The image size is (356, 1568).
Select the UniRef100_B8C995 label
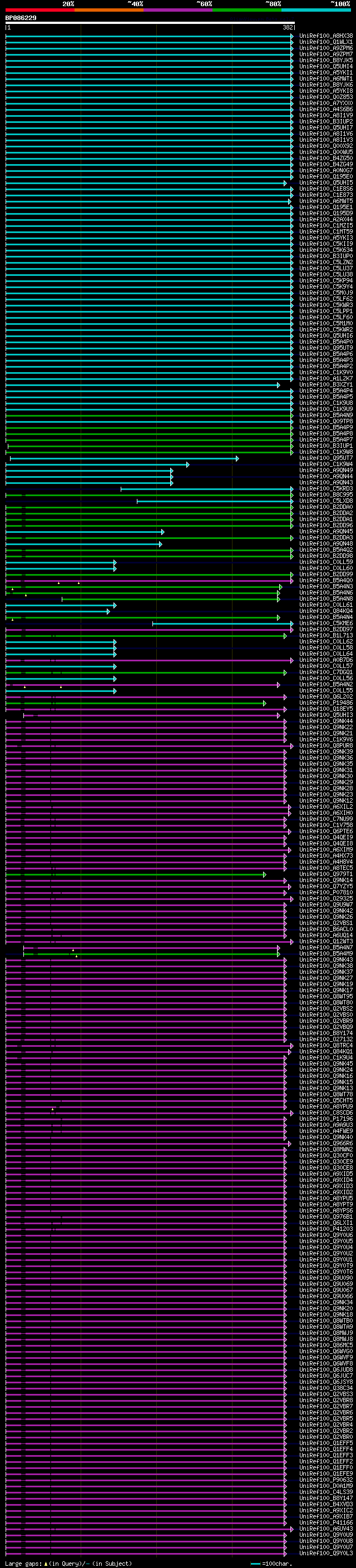(x=326, y=495)
